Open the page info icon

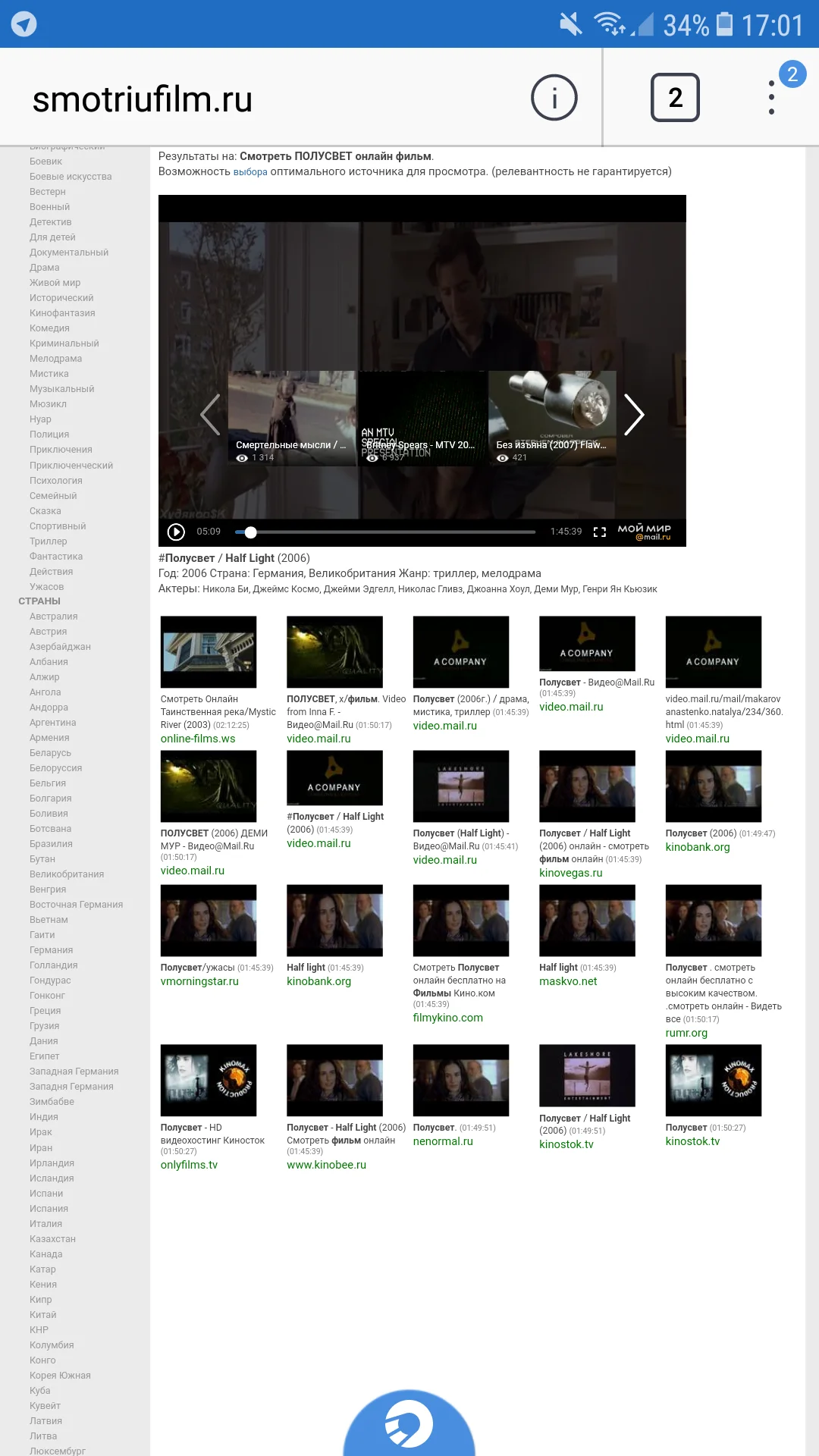[x=554, y=97]
